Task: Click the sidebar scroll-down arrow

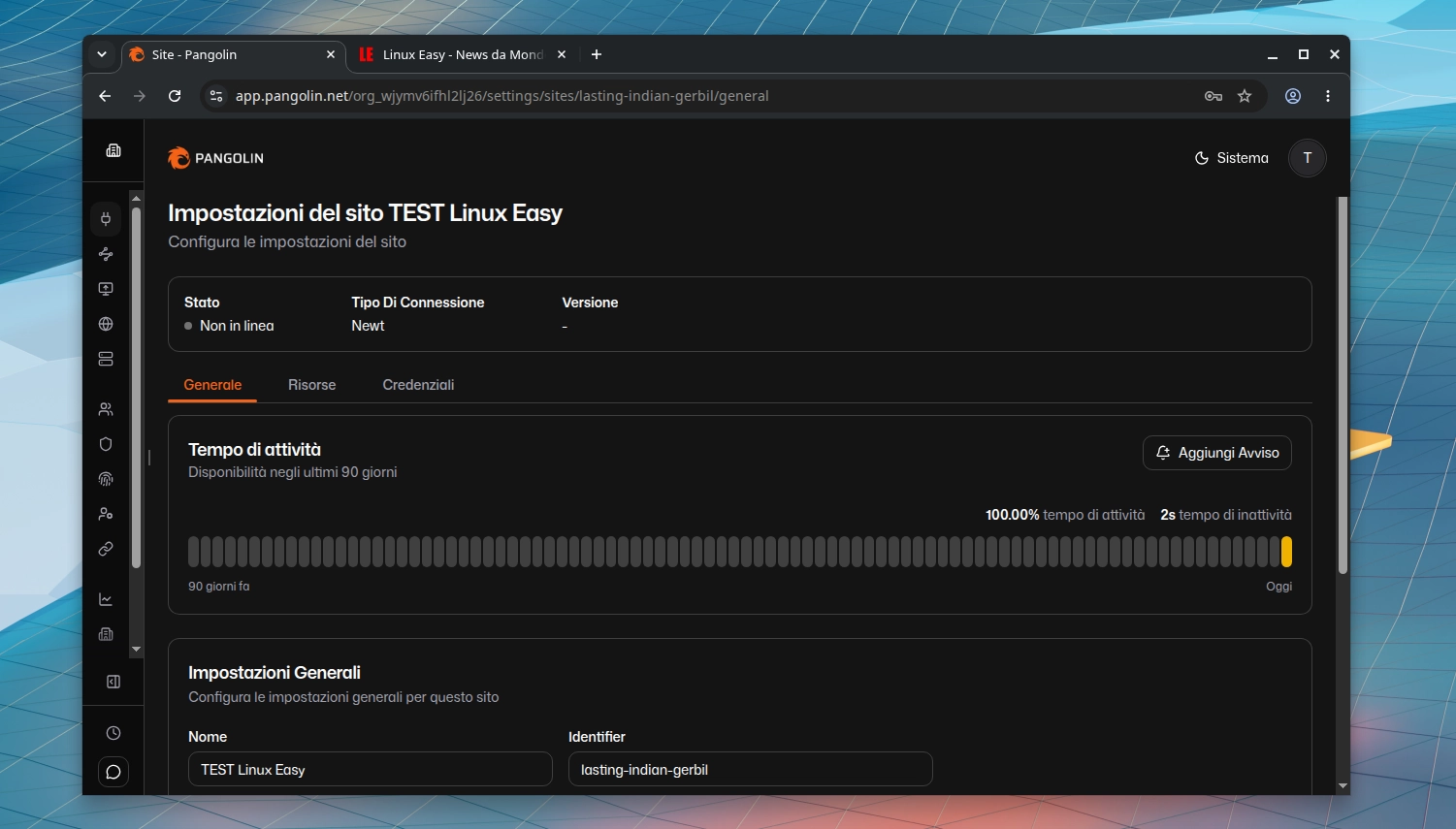Action: [137, 649]
